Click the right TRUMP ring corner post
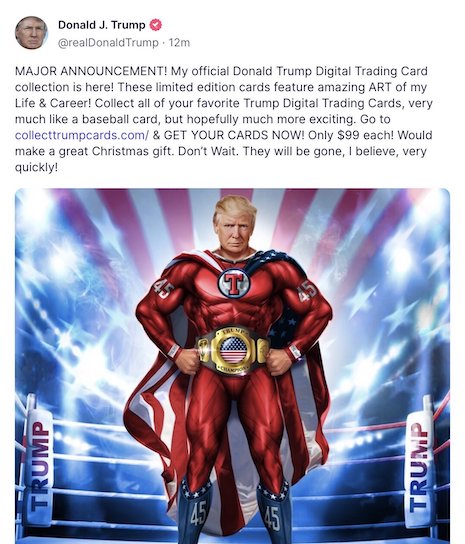The width and height of the screenshot is (465, 544). (x=420, y=465)
